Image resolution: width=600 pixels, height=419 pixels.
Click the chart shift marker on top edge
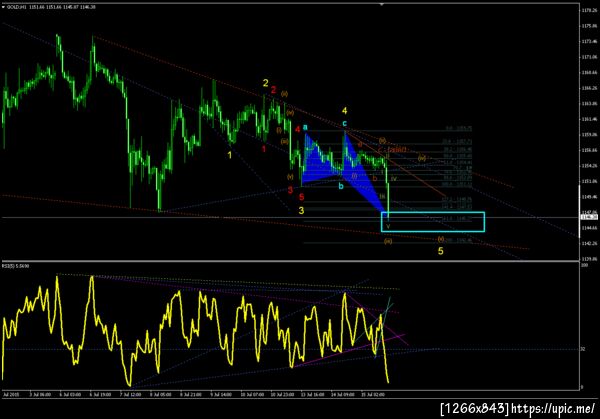tap(382, 4)
